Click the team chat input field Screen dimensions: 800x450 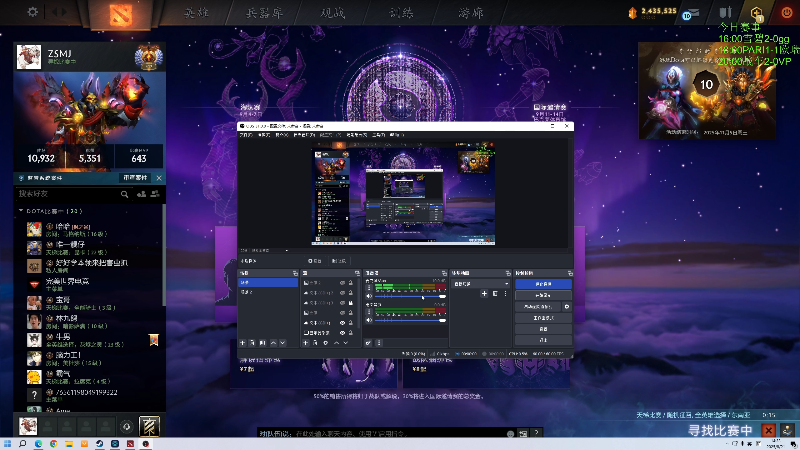pos(383,434)
